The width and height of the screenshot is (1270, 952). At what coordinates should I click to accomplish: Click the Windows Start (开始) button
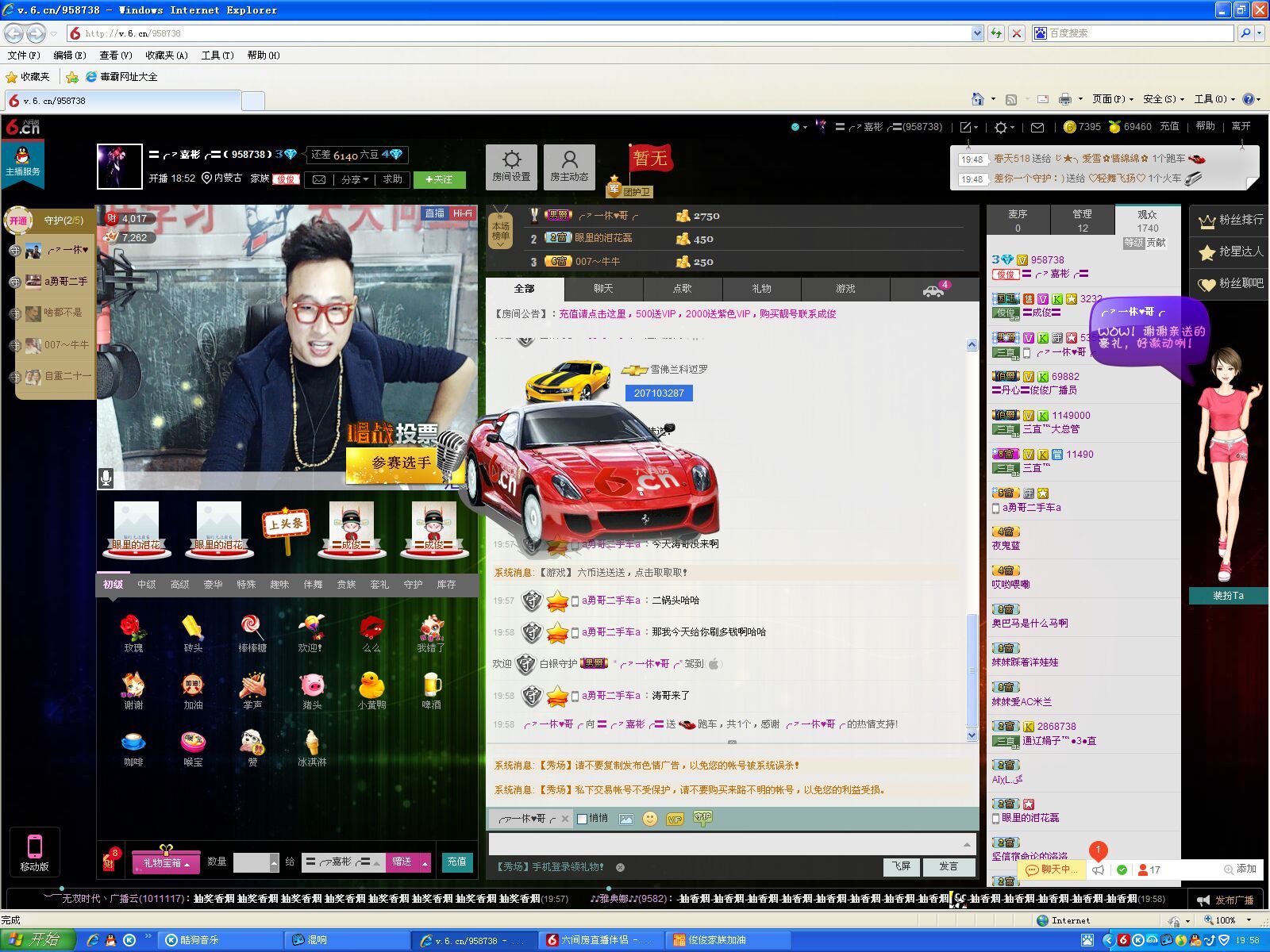pyautogui.click(x=37, y=940)
